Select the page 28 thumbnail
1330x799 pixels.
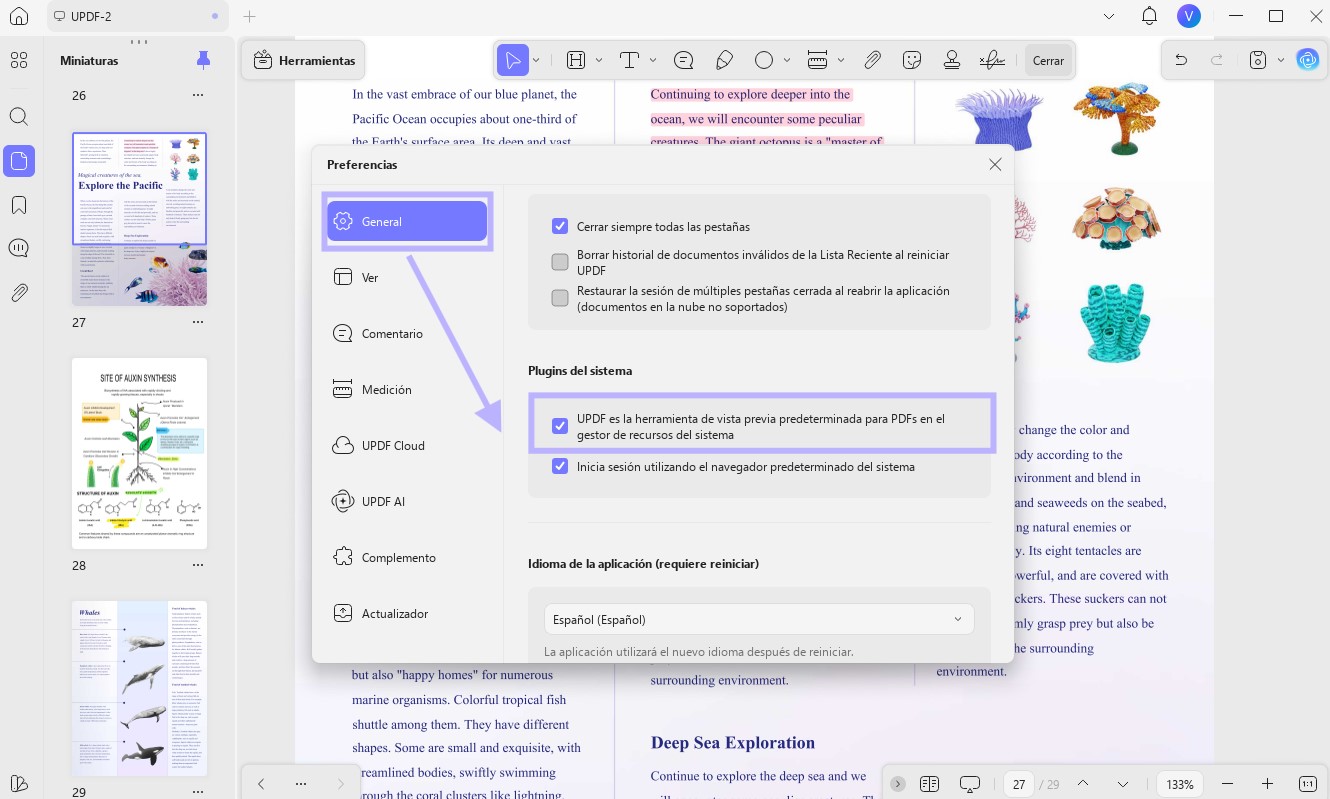[139, 453]
